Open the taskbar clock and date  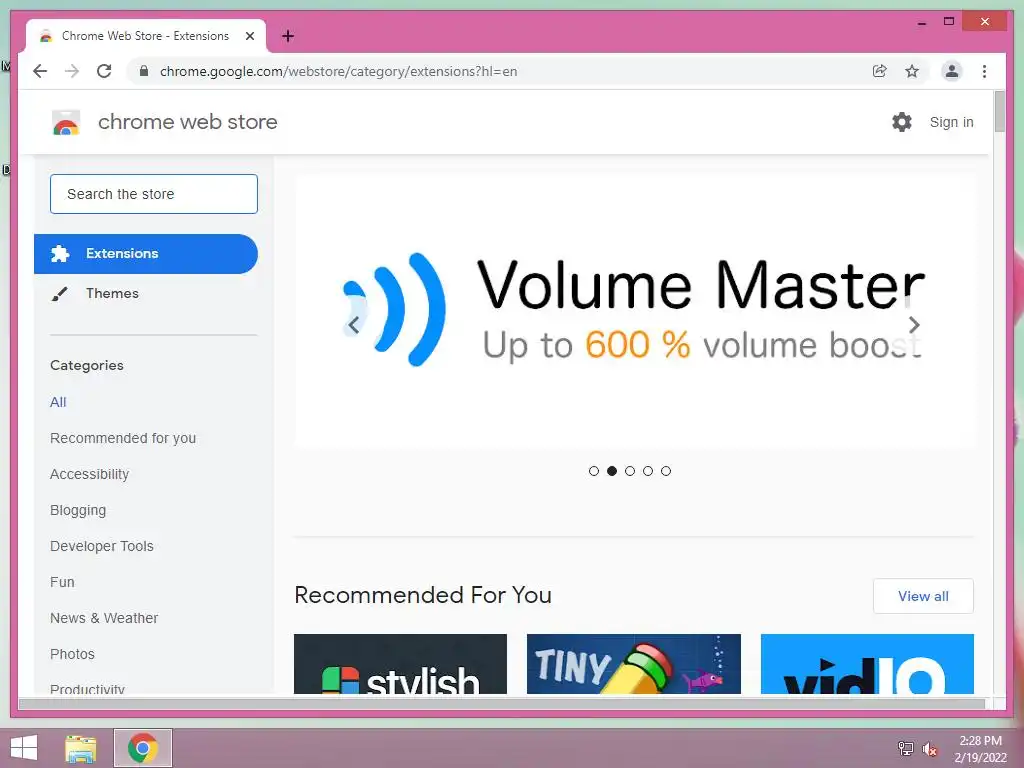point(980,749)
